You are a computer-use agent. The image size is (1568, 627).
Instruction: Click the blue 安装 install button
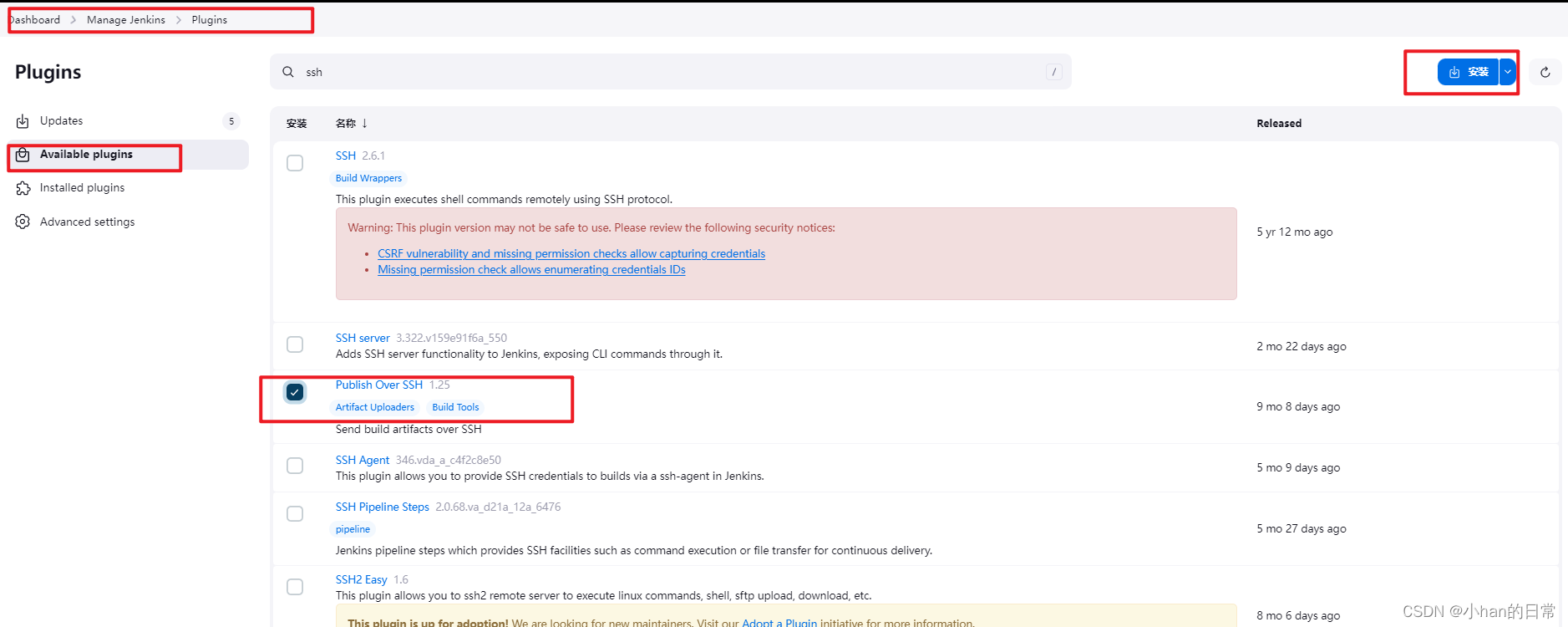1469,72
